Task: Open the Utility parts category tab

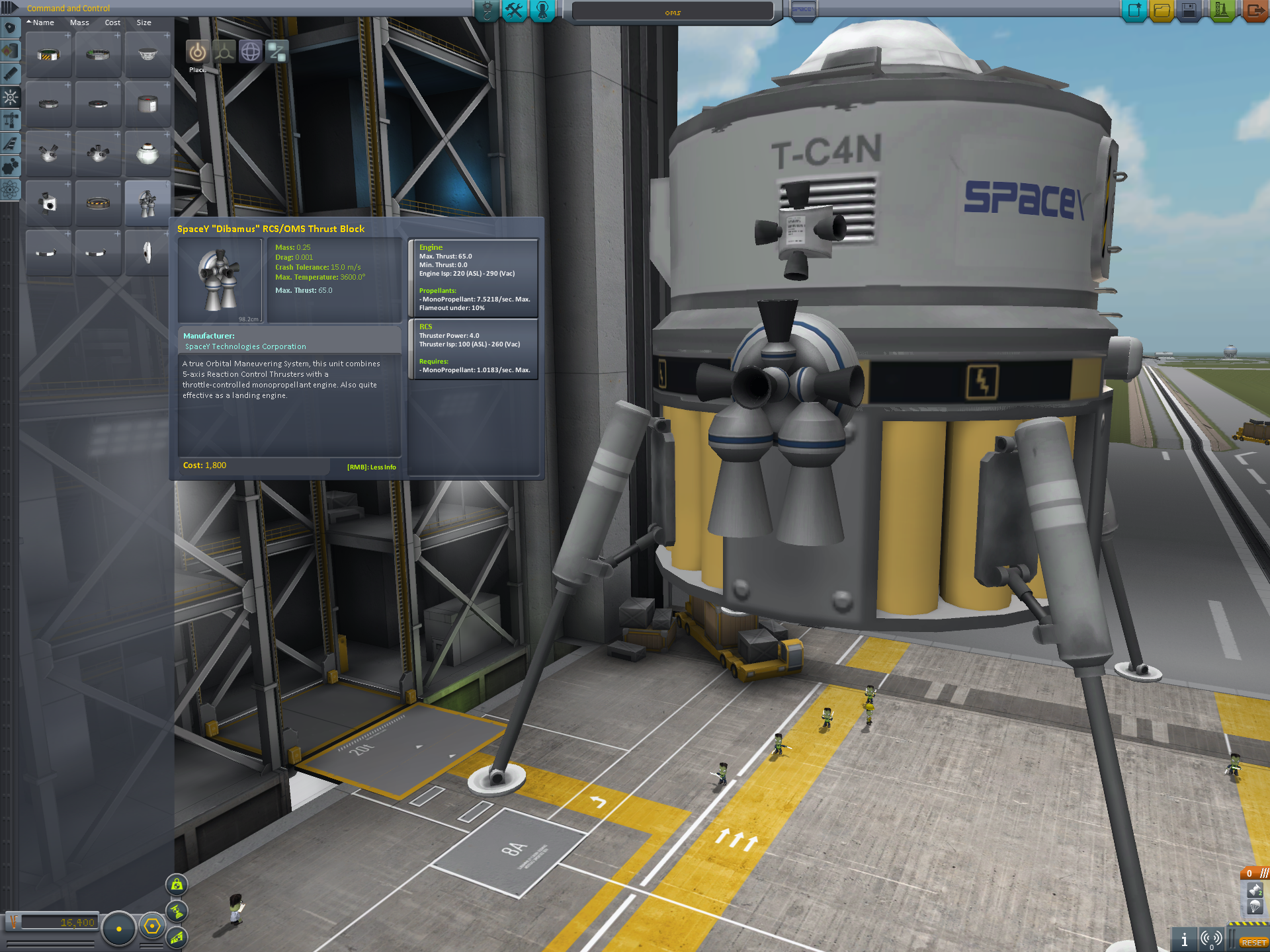Action: [10, 167]
